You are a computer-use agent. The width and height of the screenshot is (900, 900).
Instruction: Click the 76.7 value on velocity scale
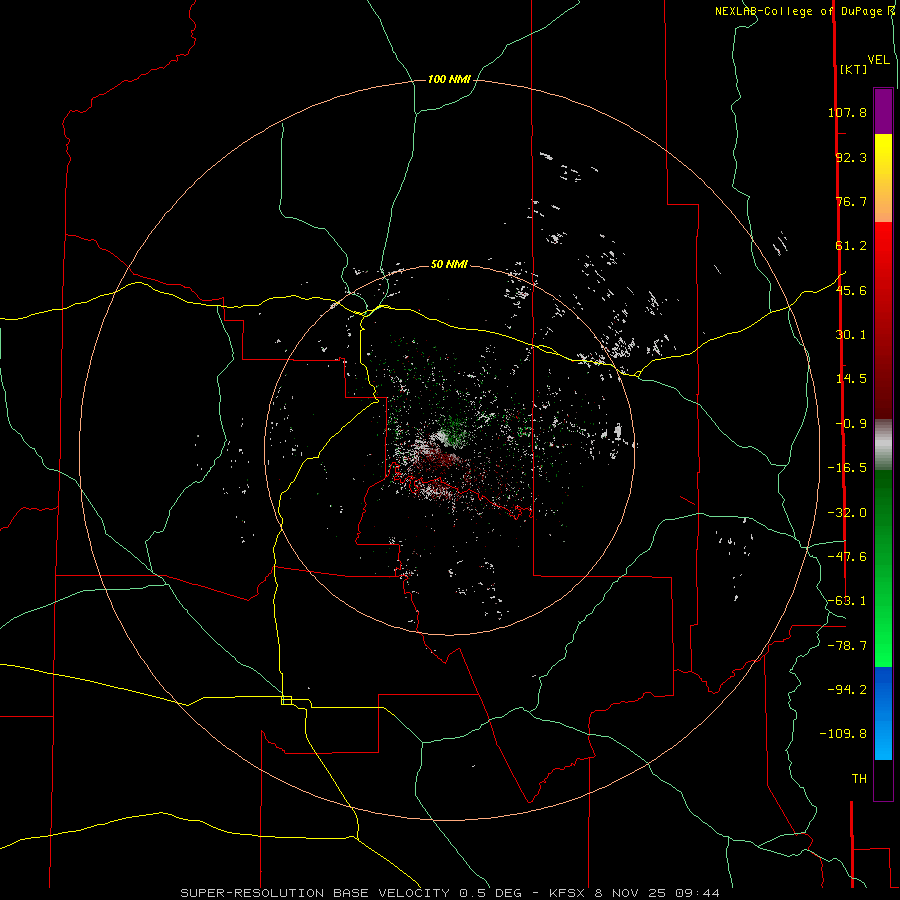[851, 201]
